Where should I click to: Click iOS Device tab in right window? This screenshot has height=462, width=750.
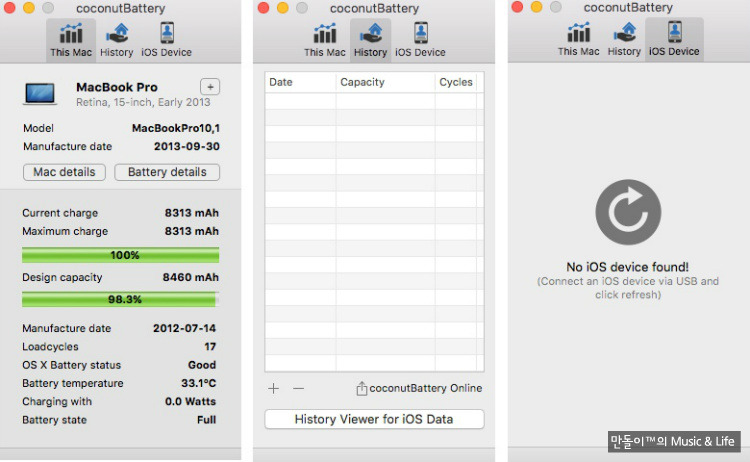pyautogui.click(x=674, y=39)
